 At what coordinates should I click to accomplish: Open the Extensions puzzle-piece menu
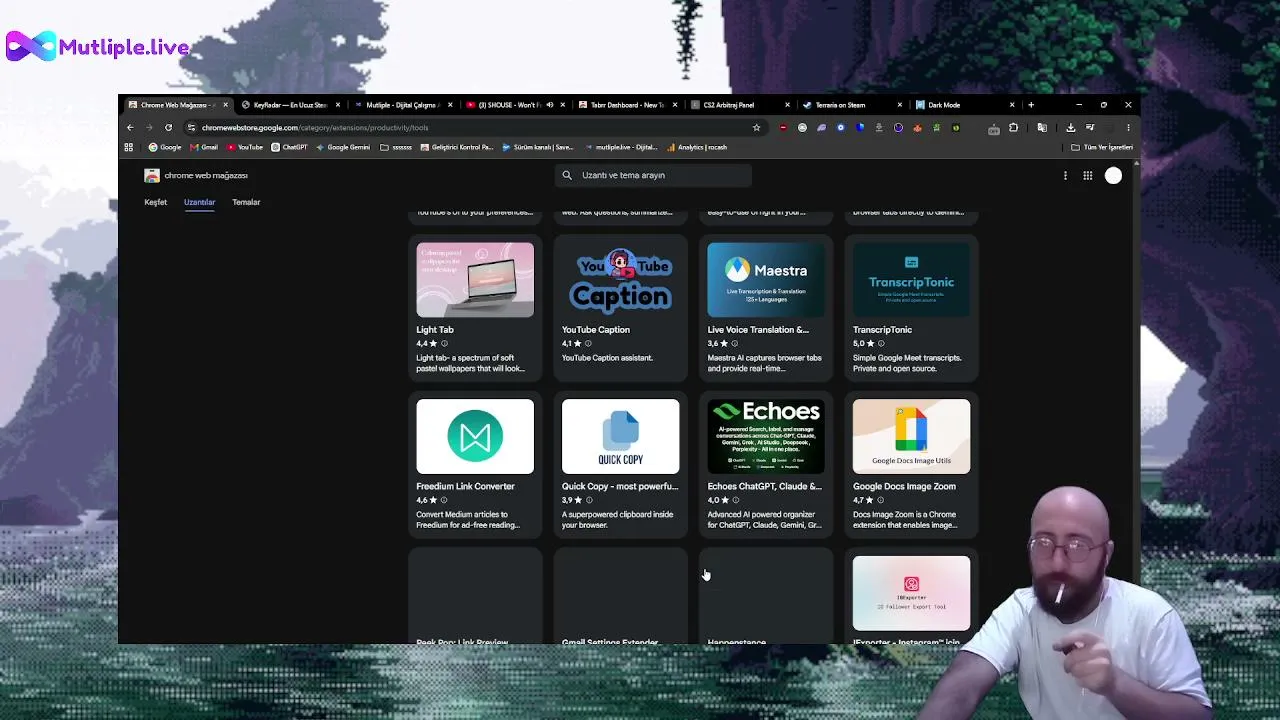tap(1013, 127)
